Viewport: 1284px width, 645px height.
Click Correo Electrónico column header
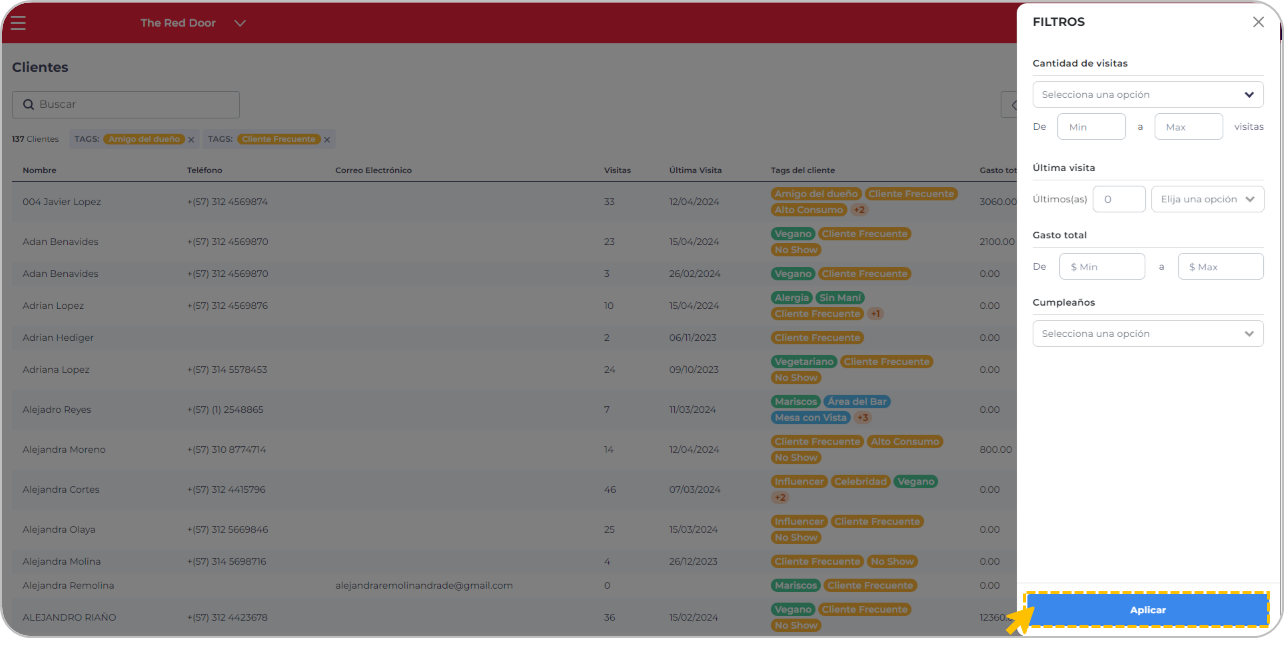tap(373, 170)
